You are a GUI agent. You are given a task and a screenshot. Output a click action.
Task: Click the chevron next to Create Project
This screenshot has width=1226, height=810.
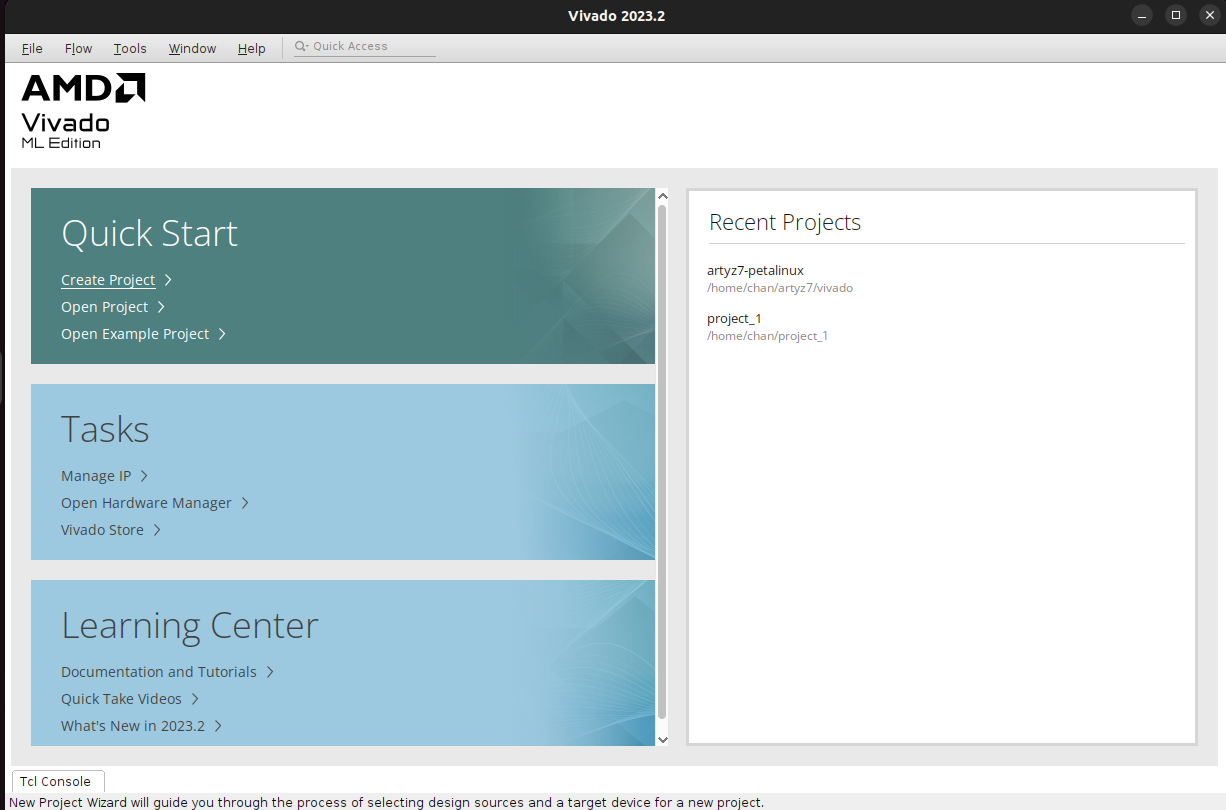click(x=168, y=280)
